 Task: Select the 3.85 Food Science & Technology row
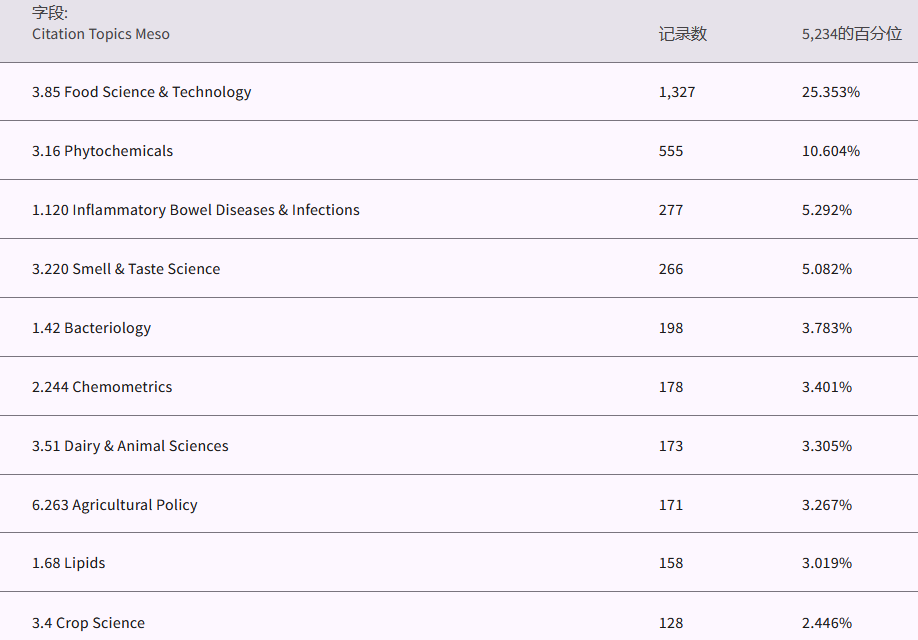pyautogui.click(x=141, y=92)
